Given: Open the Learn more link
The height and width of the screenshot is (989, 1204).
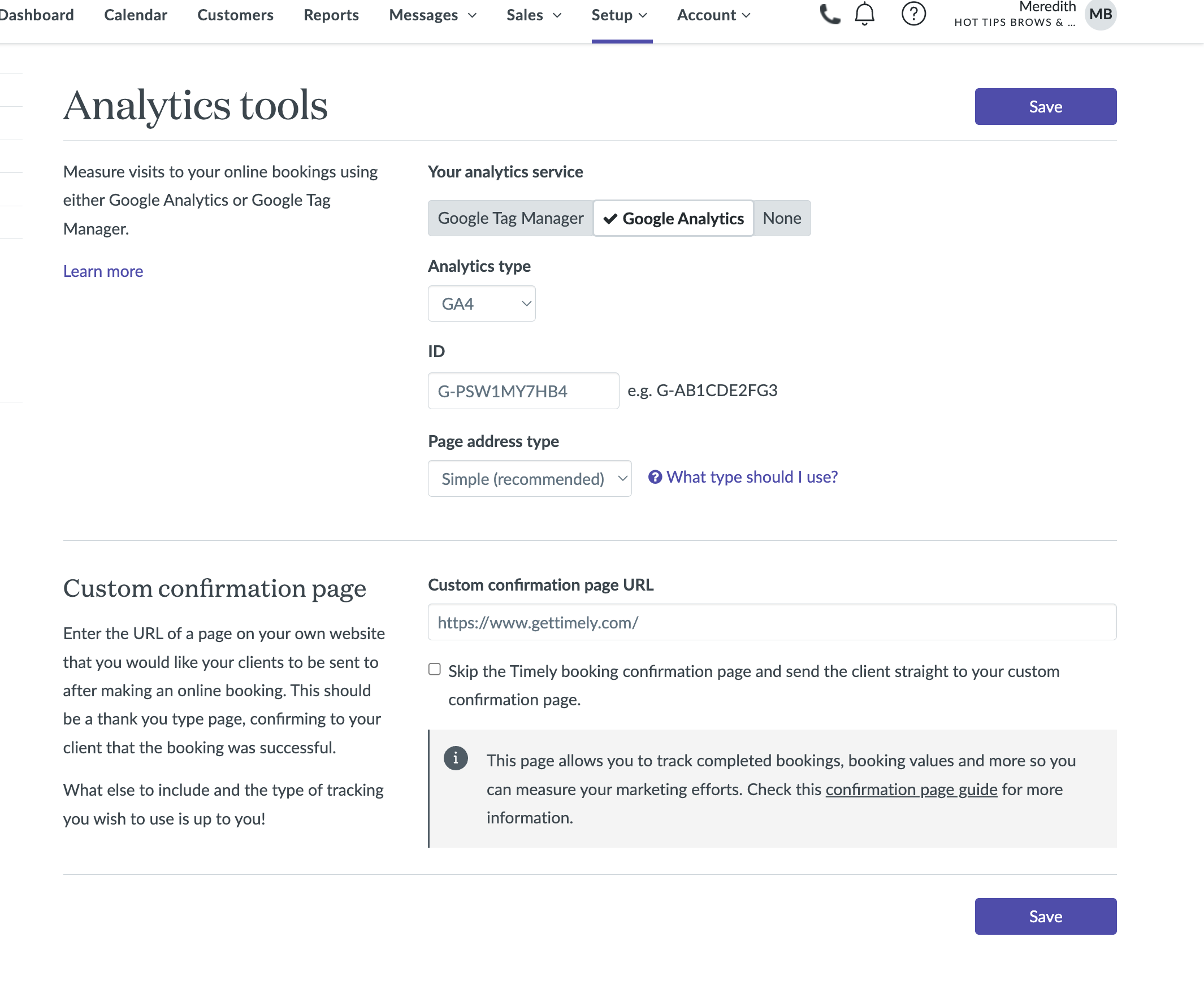Looking at the screenshot, I should (x=103, y=271).
